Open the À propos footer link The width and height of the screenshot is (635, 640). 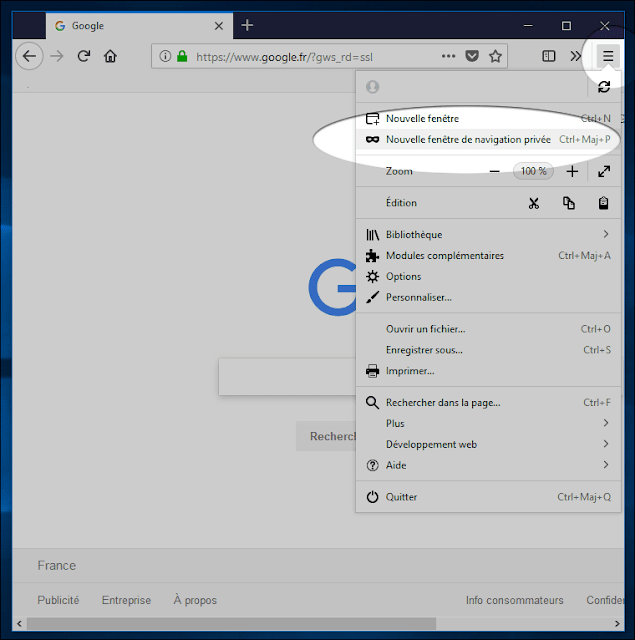tap(195, 600)
